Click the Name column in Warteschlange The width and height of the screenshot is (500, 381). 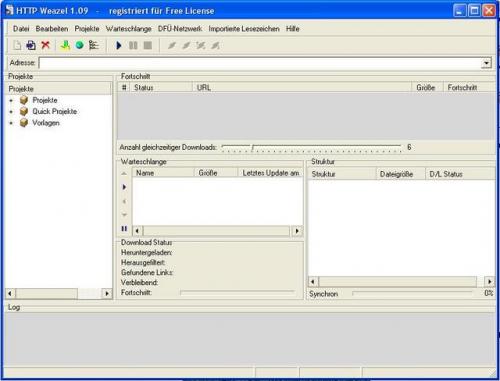point(163,173)
